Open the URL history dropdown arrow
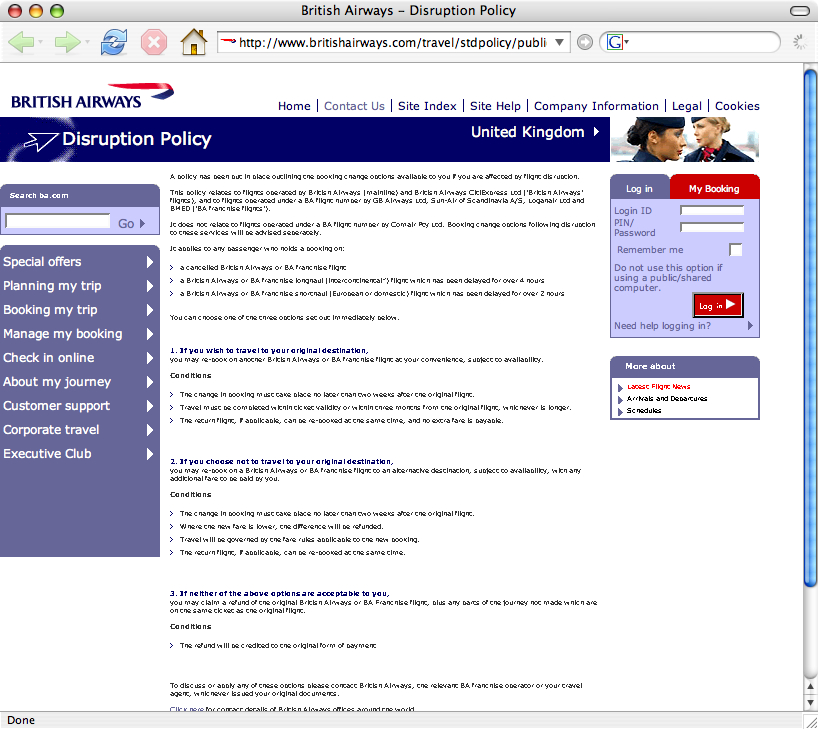This screenshot has width=818, height=729. point(559,42)
